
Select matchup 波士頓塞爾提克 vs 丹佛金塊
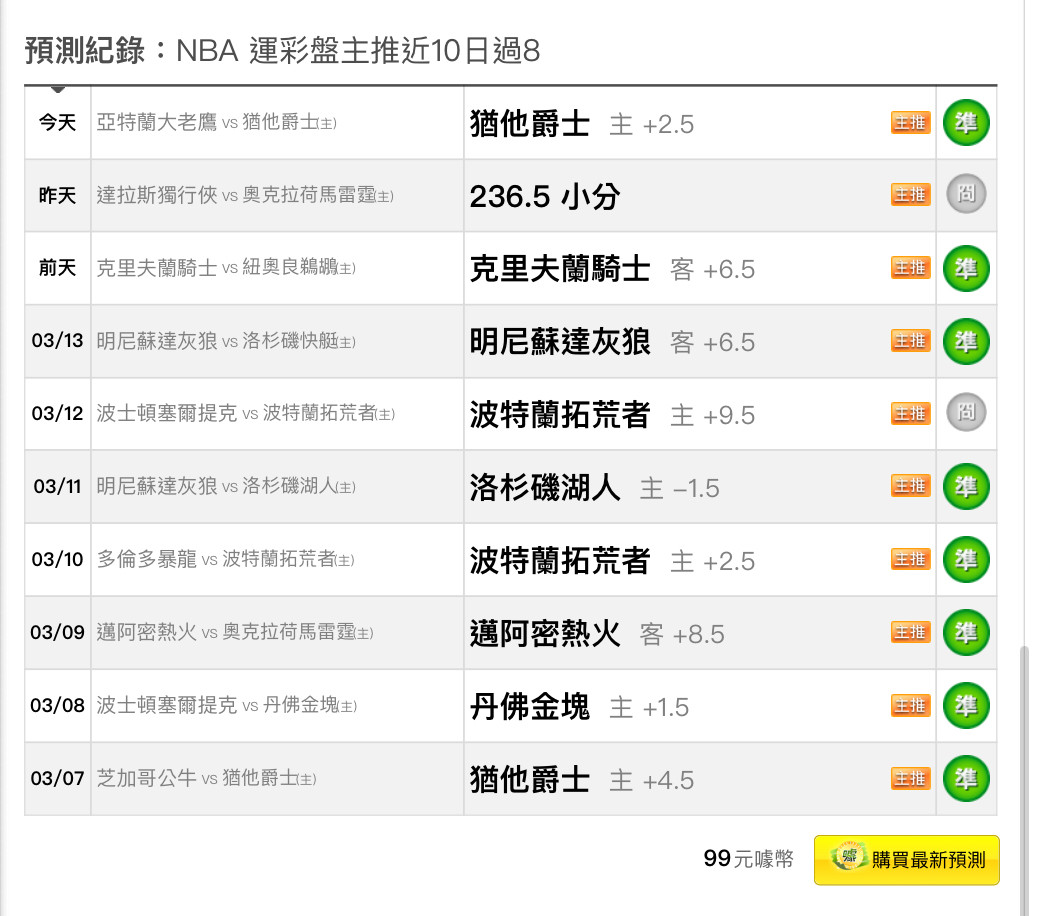[x=226, y=705]
